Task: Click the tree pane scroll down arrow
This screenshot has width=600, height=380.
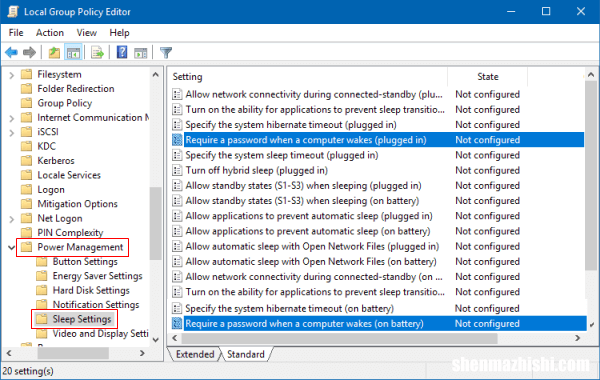Action: click(x=155, y=339)
